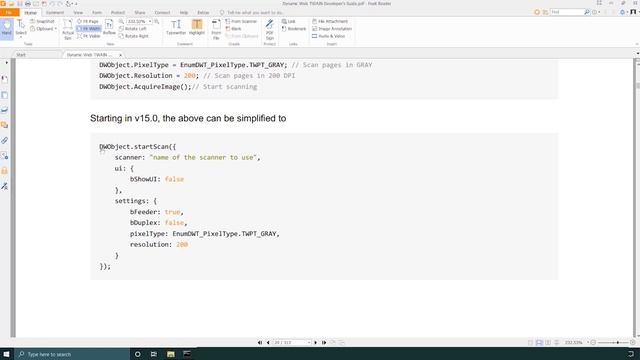
Task: Switch to the Home ribbon tab
Action: 30,13
